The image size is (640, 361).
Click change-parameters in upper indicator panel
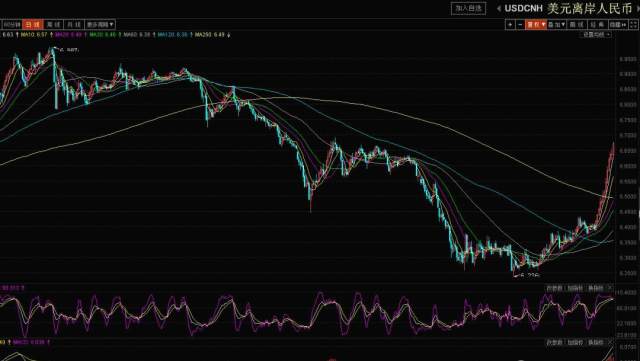coord(554,288)
